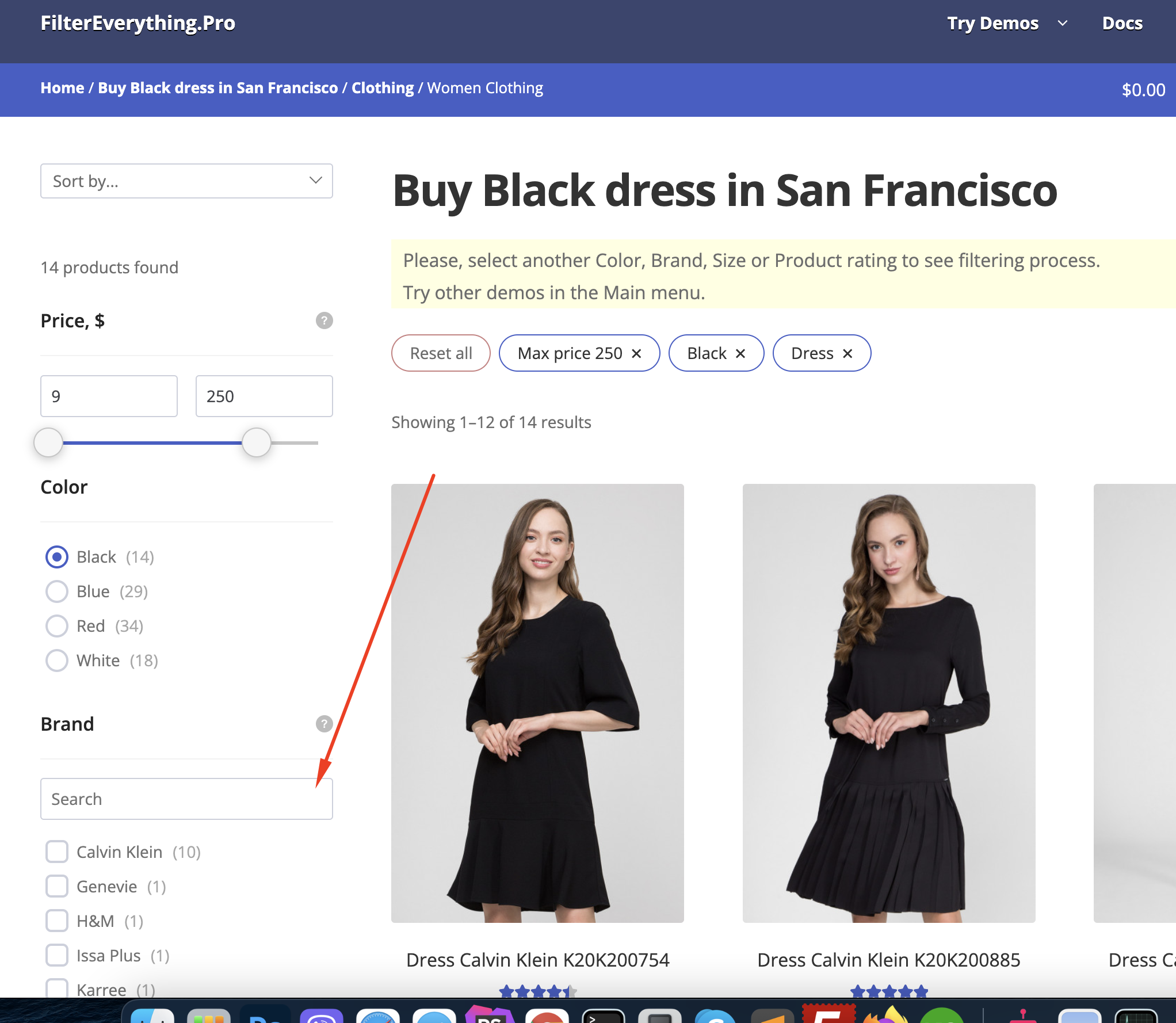This screenshot has width=1176, height=1023.
Task: Open Firefox from the dock
Action: tap(885, 1014)
